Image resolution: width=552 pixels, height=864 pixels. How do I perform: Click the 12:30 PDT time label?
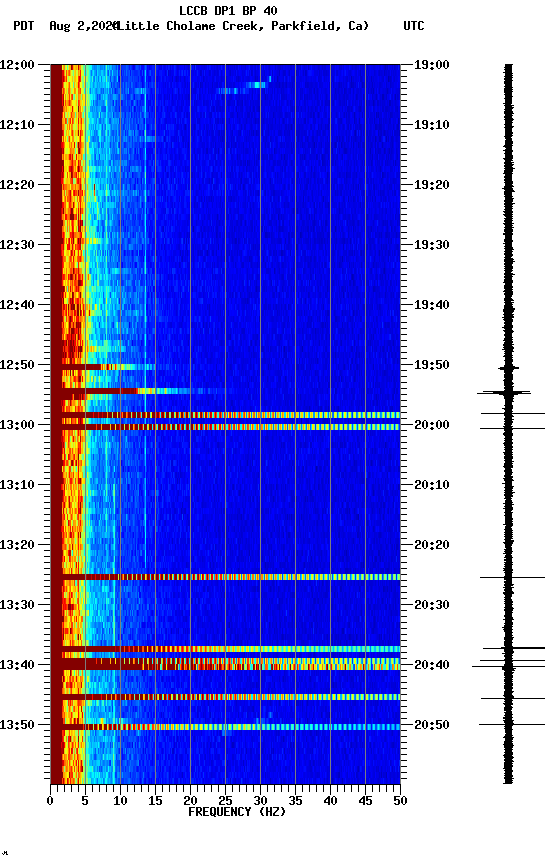point(17,245)
